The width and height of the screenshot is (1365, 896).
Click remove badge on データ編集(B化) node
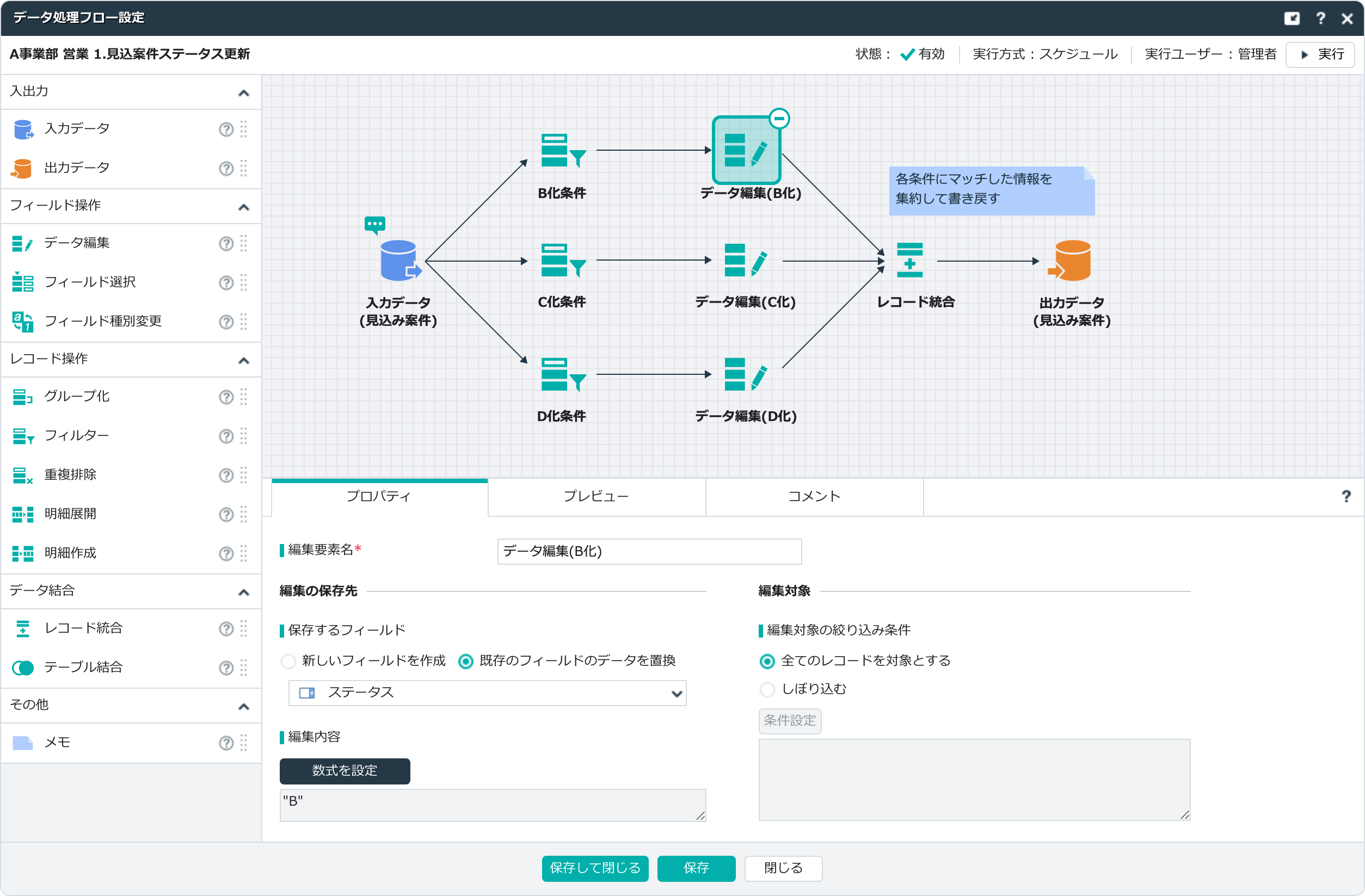(779, 119)
